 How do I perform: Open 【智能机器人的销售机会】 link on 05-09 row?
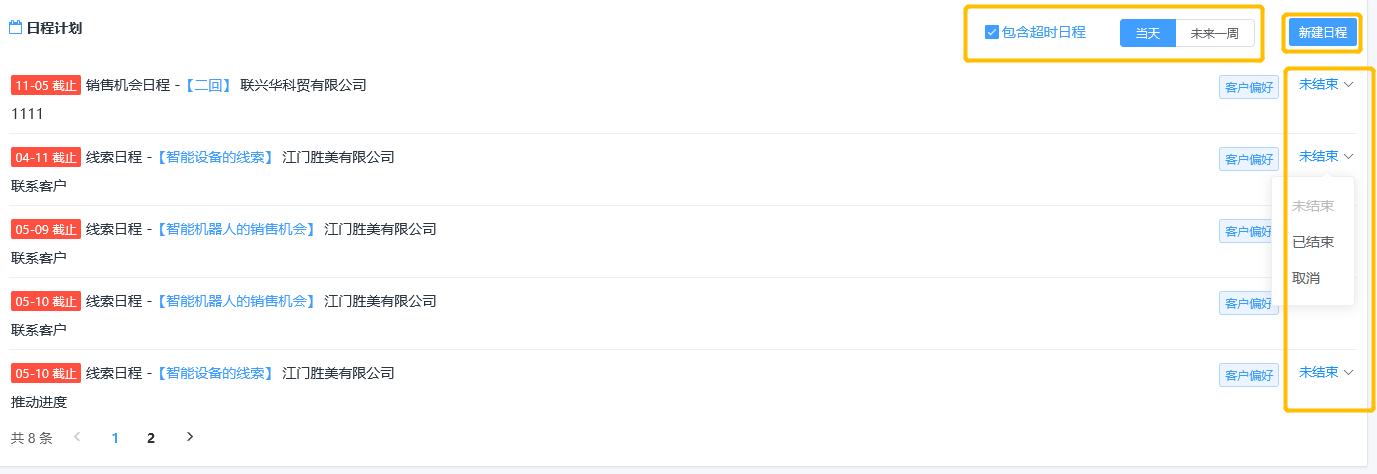coord(237,229)
